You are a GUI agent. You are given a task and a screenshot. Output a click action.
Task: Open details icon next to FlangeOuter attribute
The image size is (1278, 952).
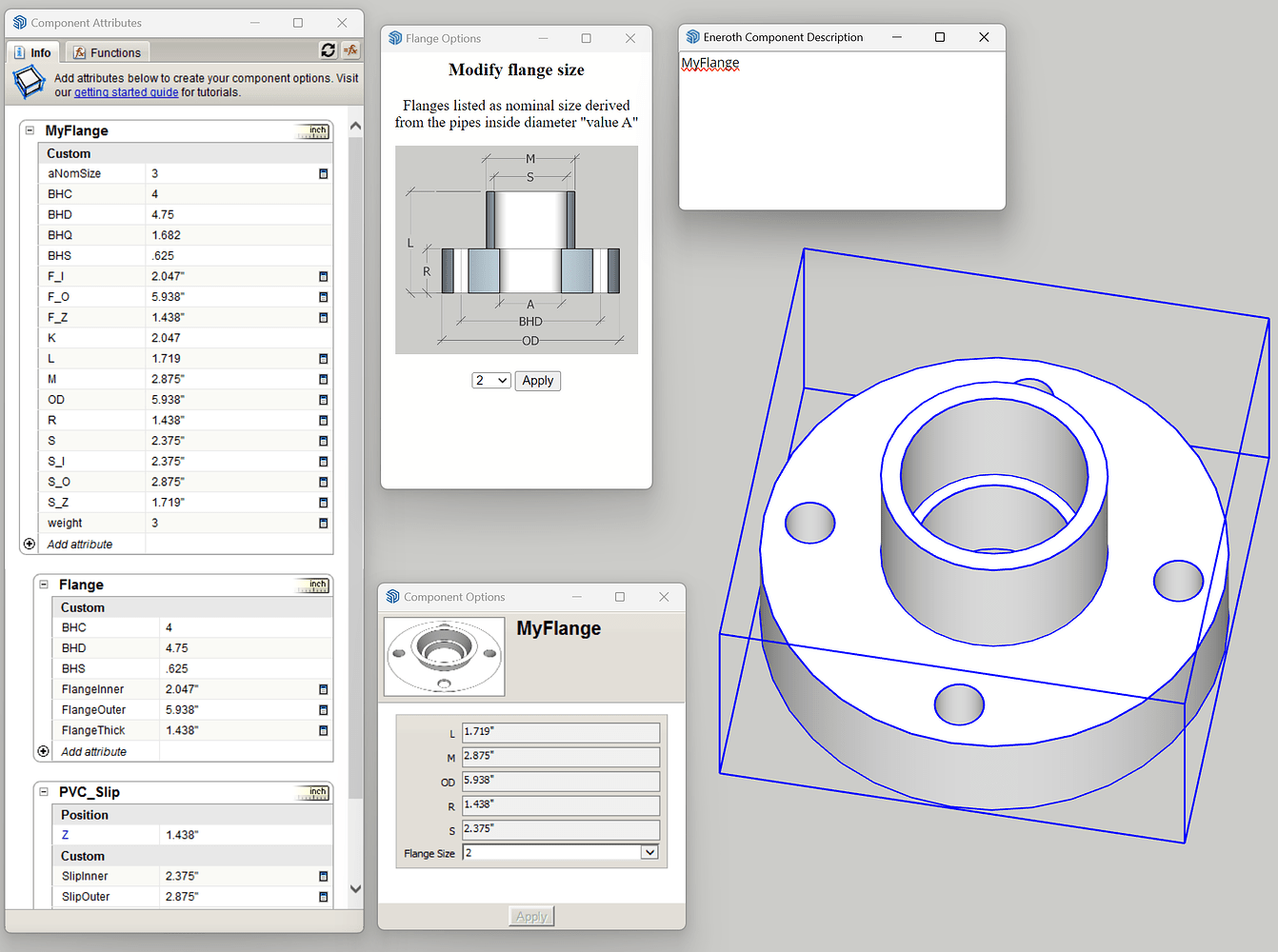tap(323, 709)
